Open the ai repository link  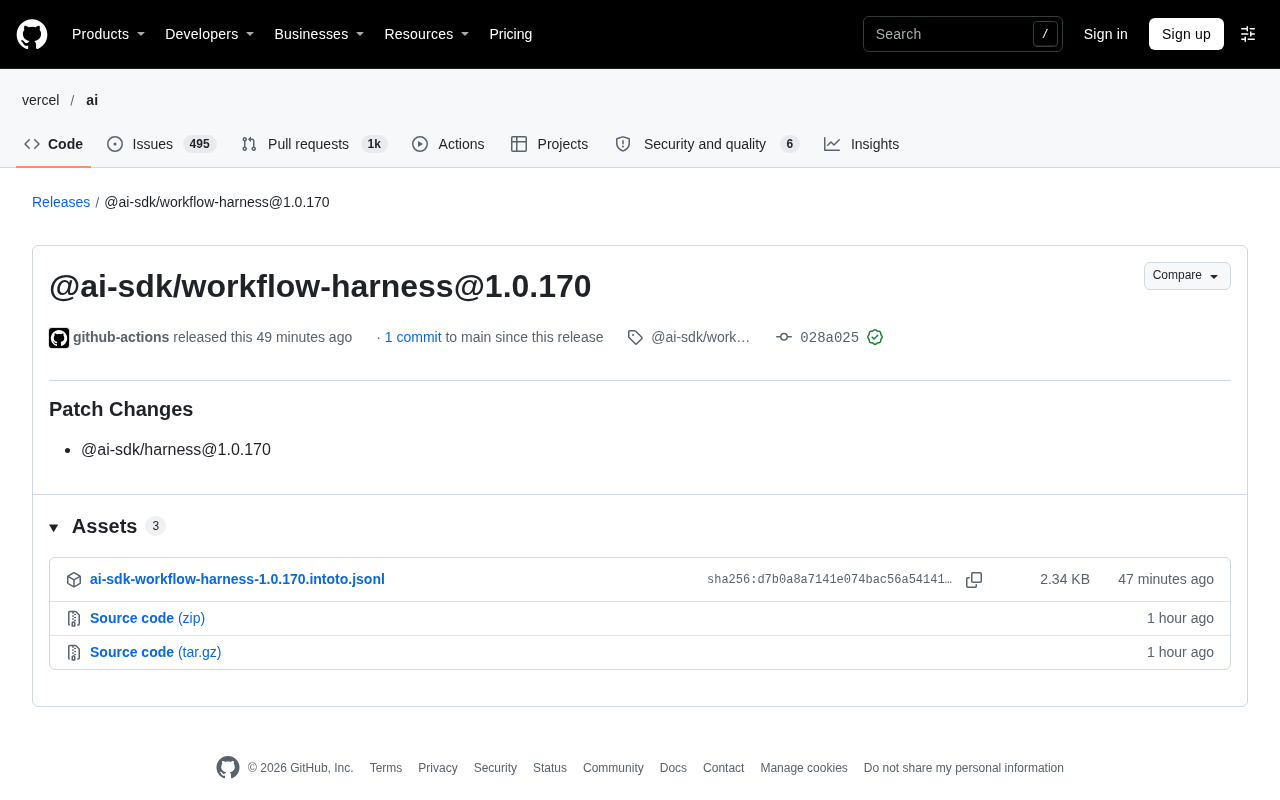(x=92, y=100)
